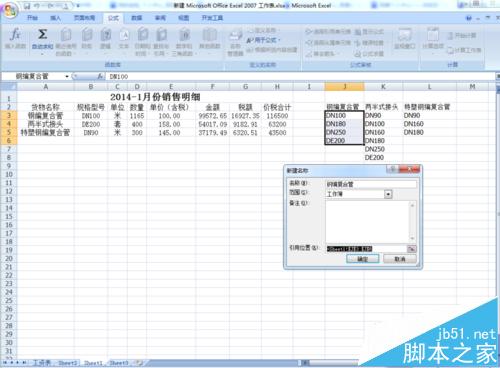Open the Math & Trig functions icon

point(184,35)
